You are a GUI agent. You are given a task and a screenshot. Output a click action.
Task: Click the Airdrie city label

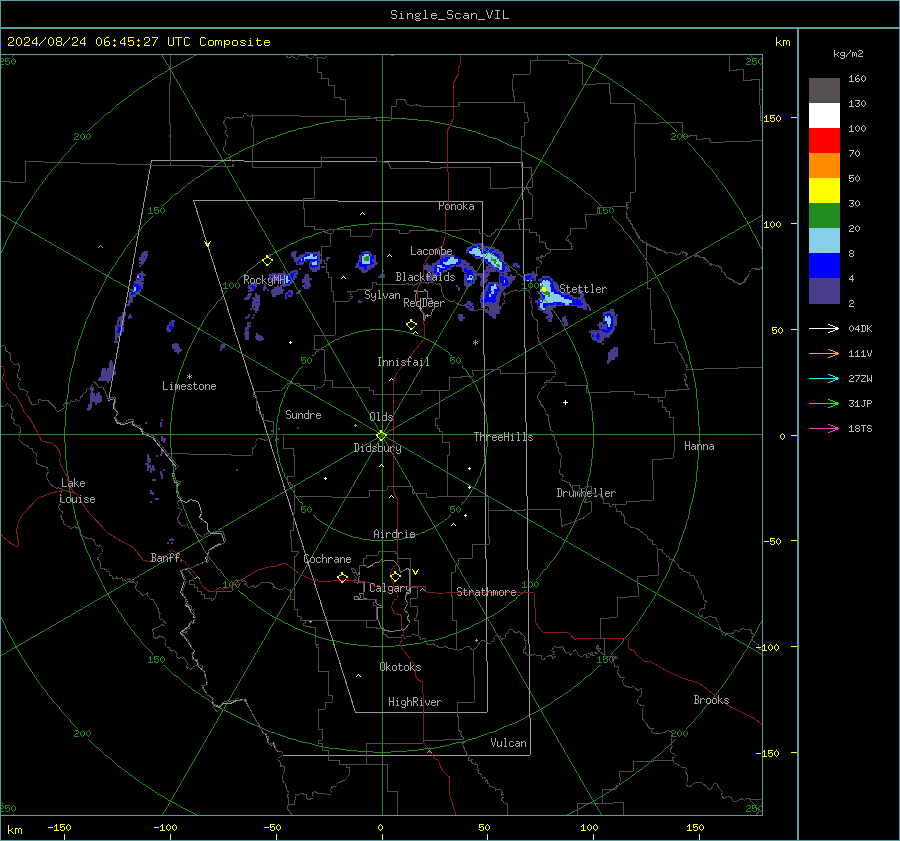click(x=394, y=534)
